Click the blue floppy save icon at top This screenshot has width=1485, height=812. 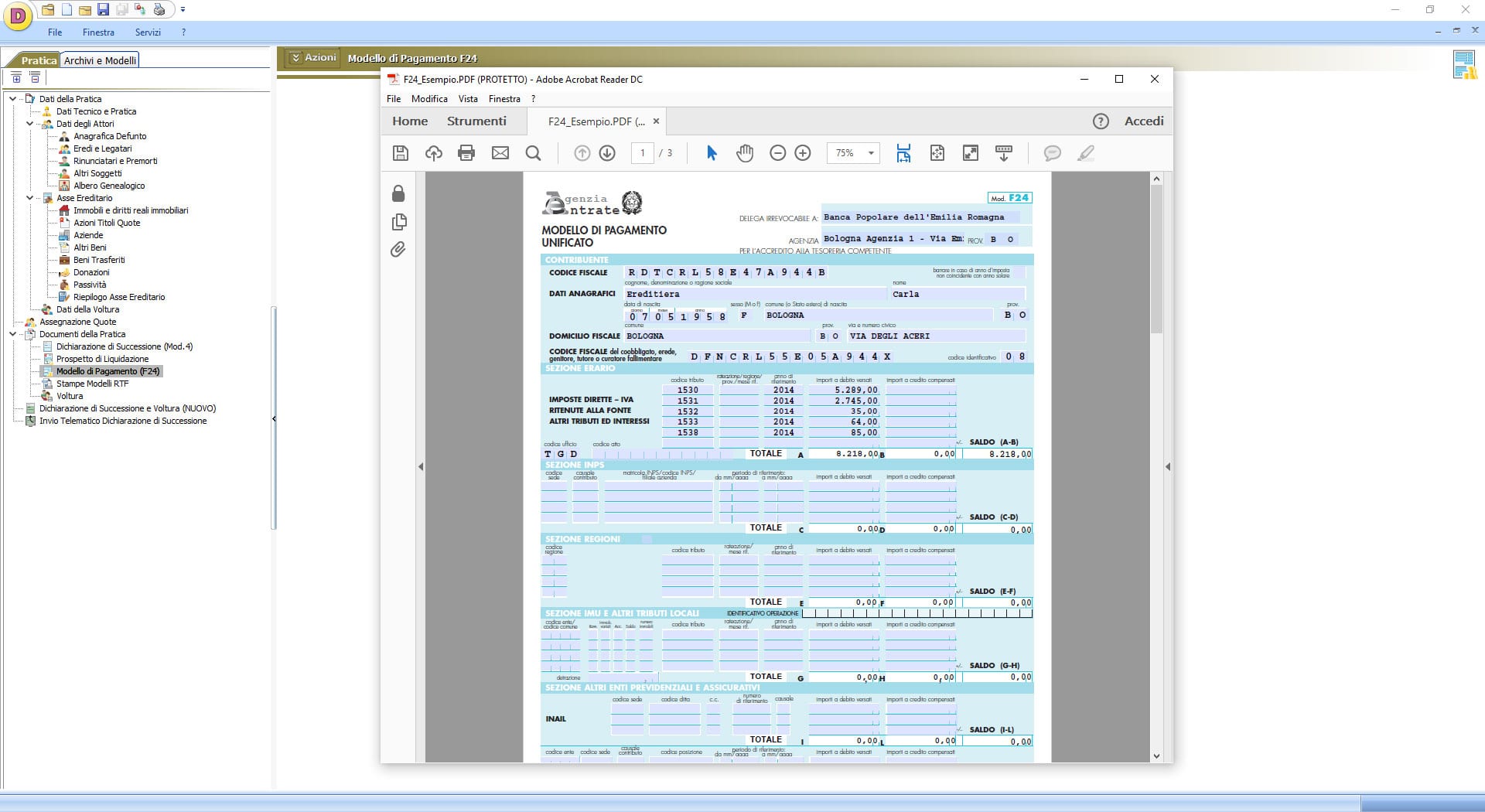[x=103, y=10]
